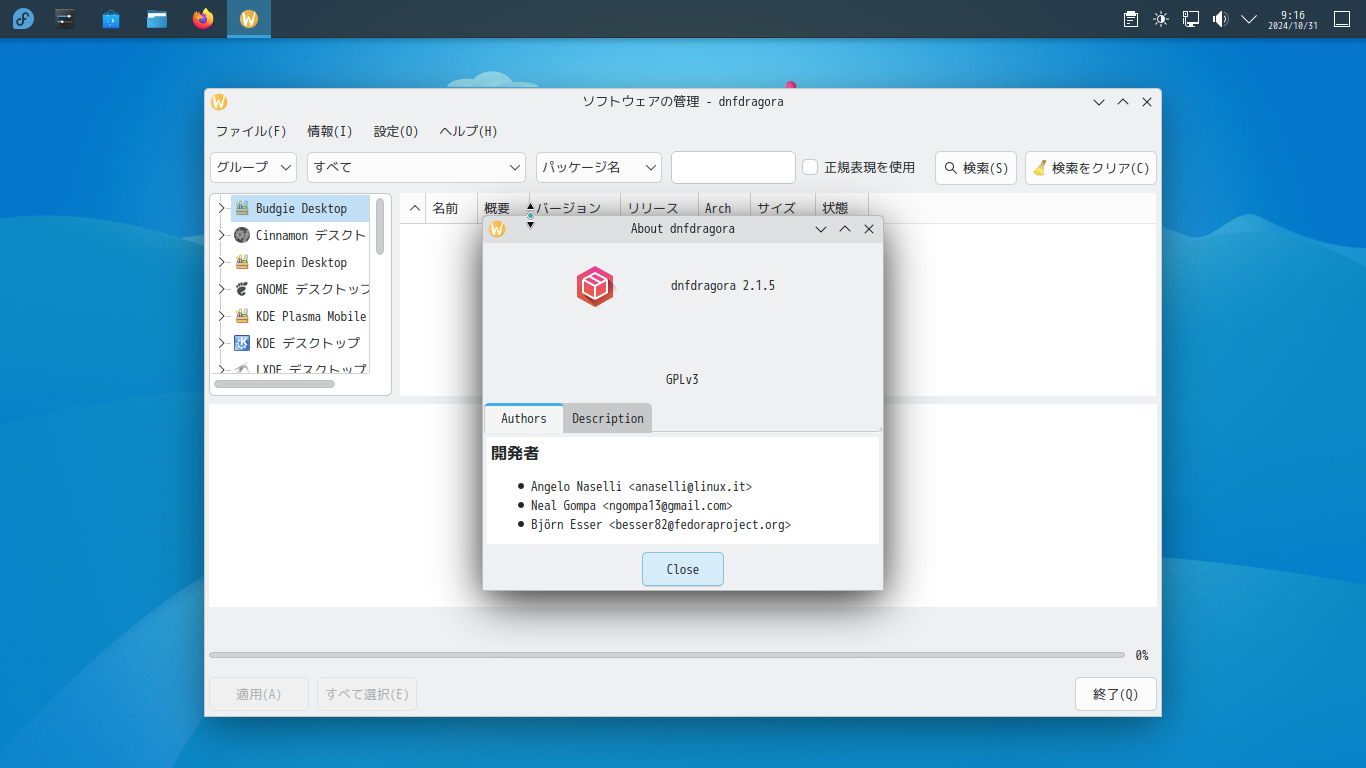Screen dimensions: 1366x768
Task: Open the network tray icon
Action: pyautogui.click(x=1190, y=19)
